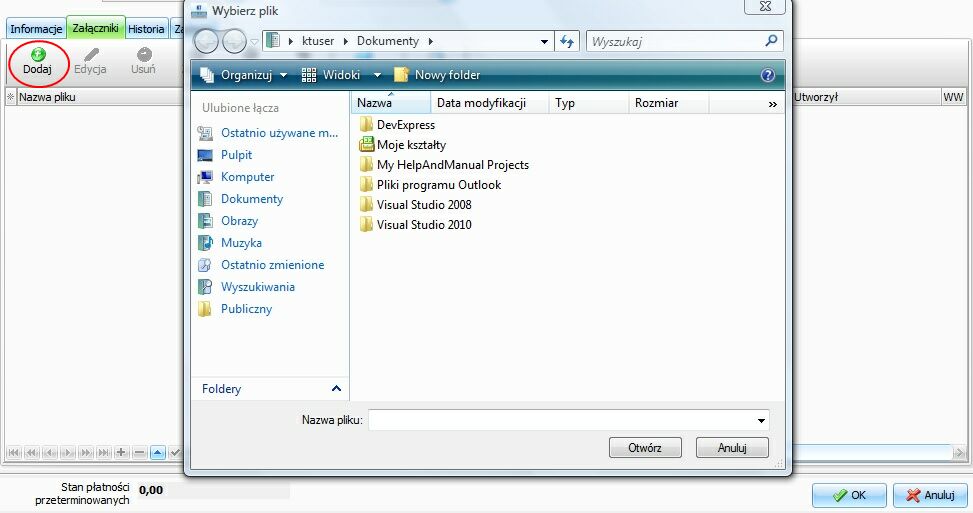This screenshot has width=973, height=513.
Task: Click the Wyszukaj search field
Action: pyautogui.click(x=676, y=42)
